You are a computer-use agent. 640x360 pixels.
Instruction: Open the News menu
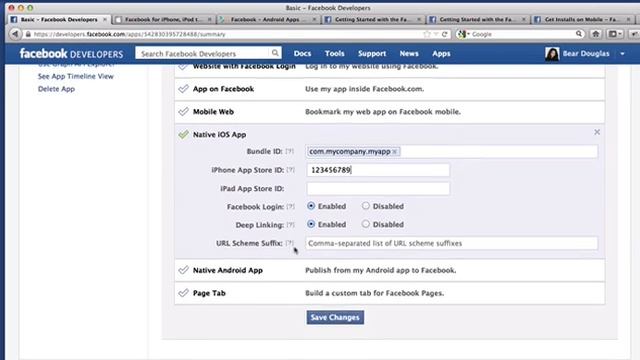click(x=409, y=53)
